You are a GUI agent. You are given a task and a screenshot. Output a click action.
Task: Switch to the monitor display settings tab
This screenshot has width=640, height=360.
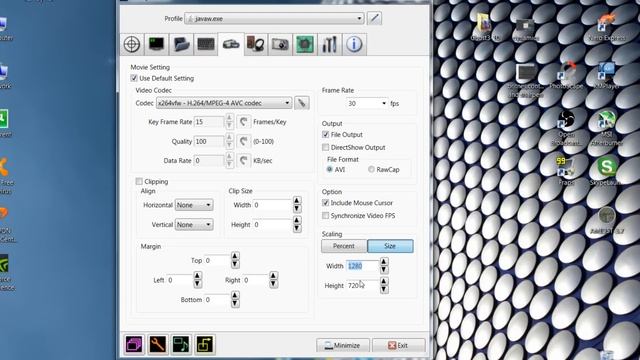[156, 44]
